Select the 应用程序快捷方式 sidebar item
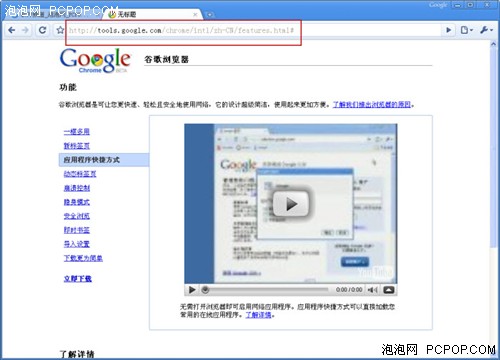The width and height of the screenshot is (500, 360). (x=104, y=160)
